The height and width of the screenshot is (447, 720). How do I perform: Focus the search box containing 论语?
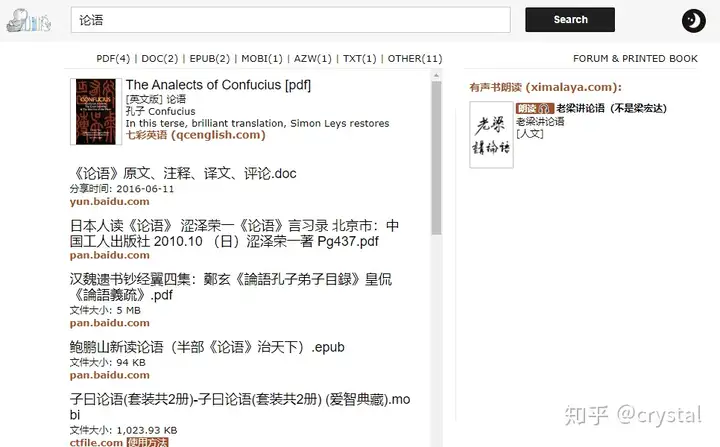[290, 20]
